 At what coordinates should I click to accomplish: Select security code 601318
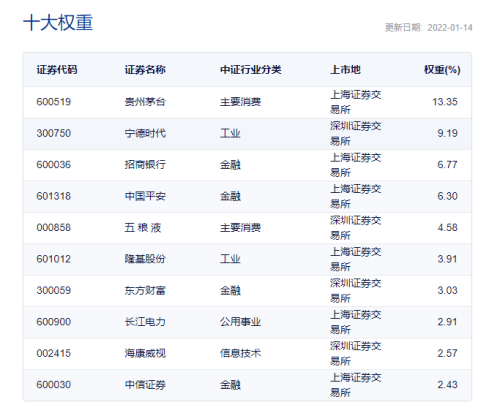click(x=54, y=196)
